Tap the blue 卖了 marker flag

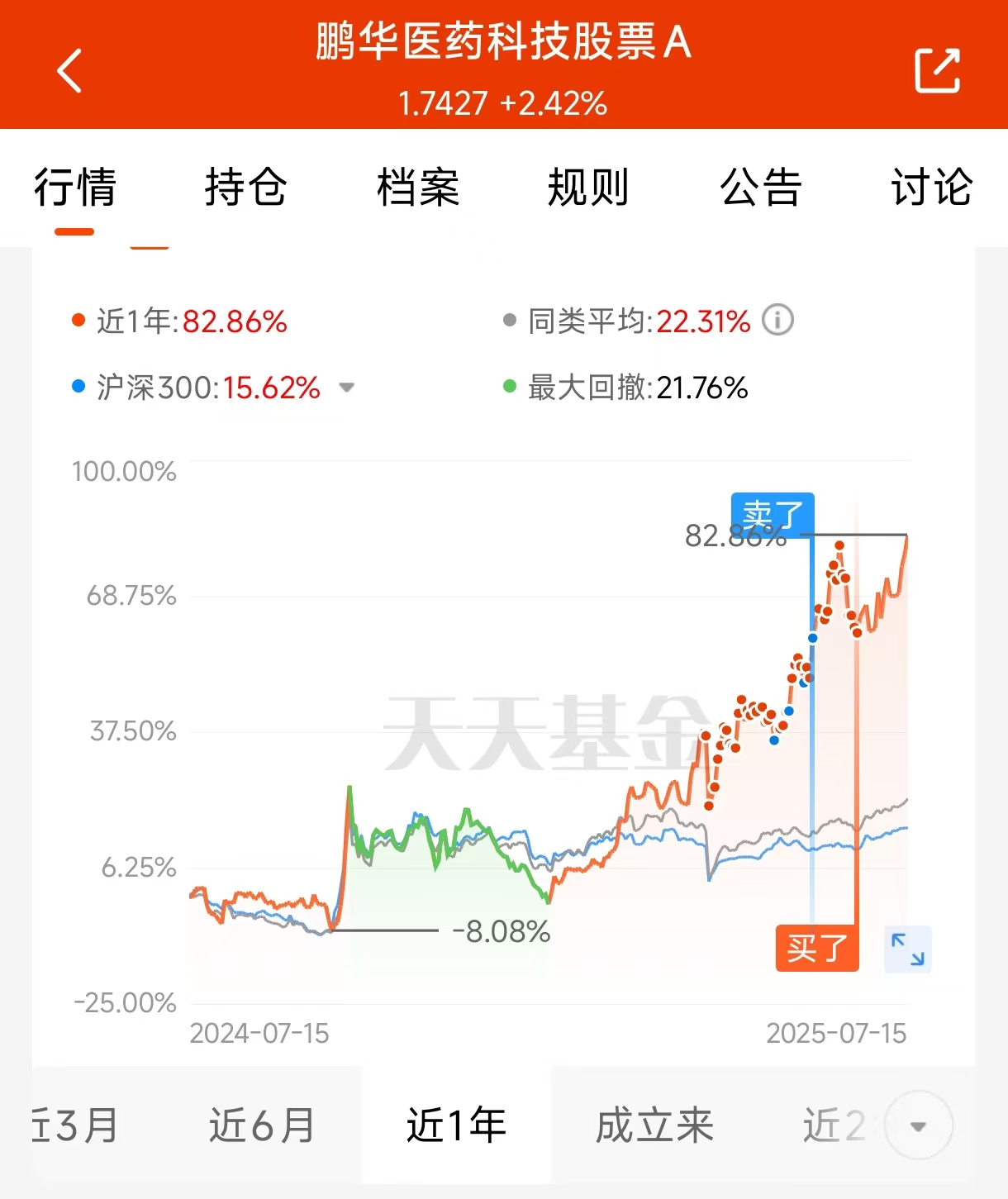tap(773, 515)
